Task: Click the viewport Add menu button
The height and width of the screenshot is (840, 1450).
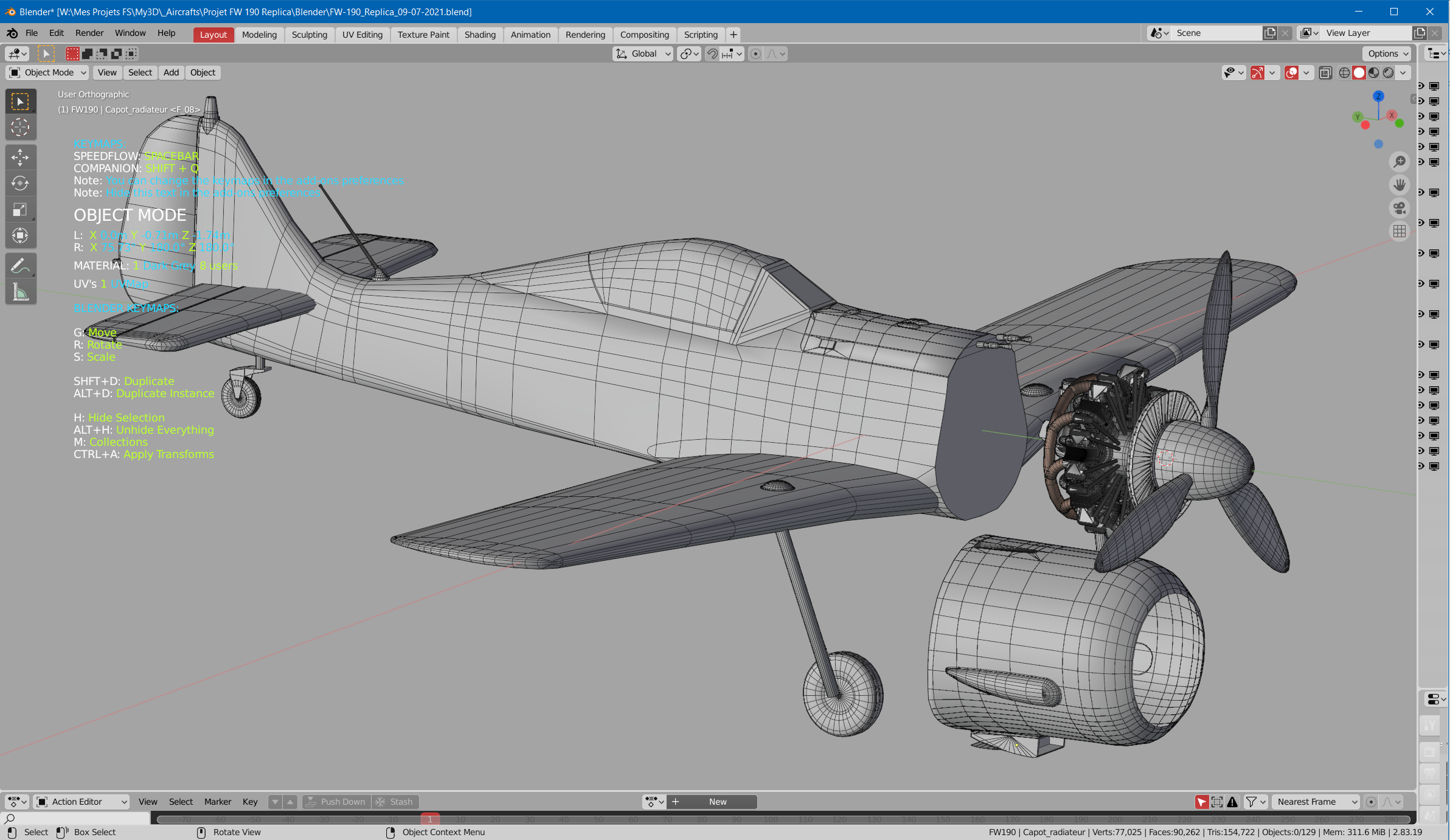Action: pos(172,73)
